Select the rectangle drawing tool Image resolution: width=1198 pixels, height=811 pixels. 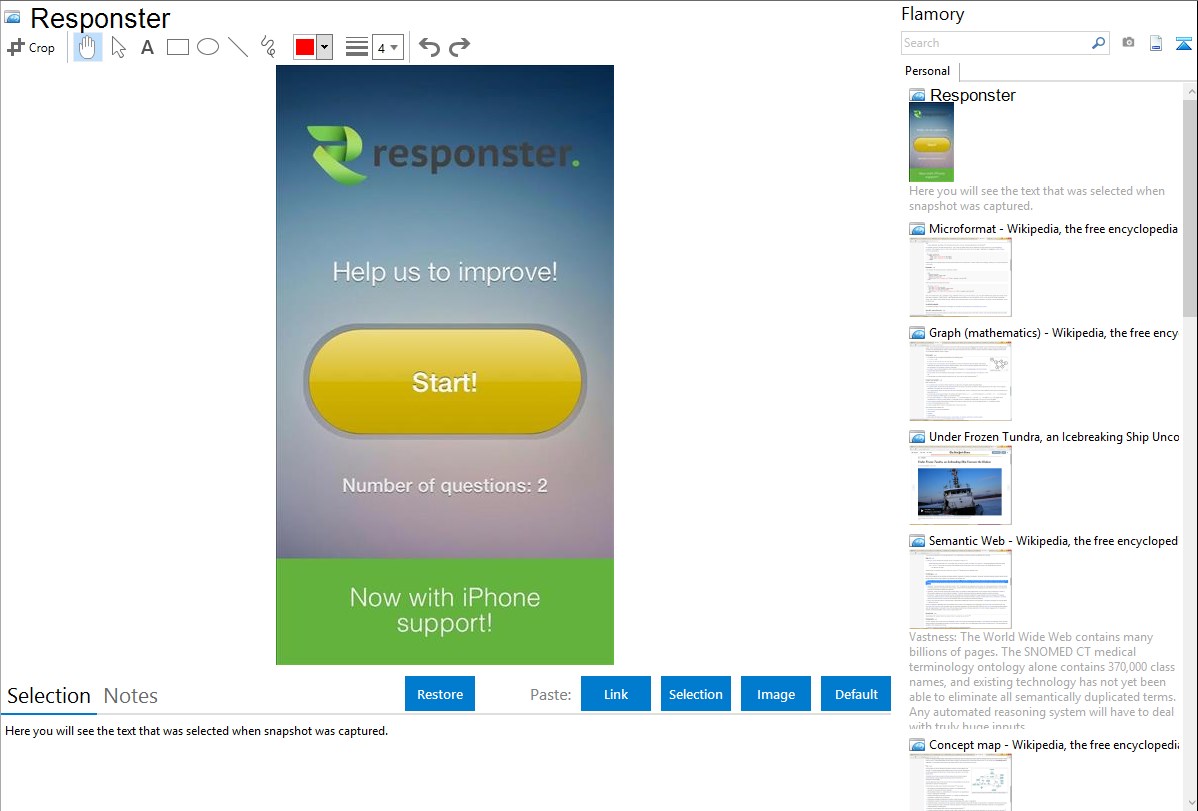177,47
